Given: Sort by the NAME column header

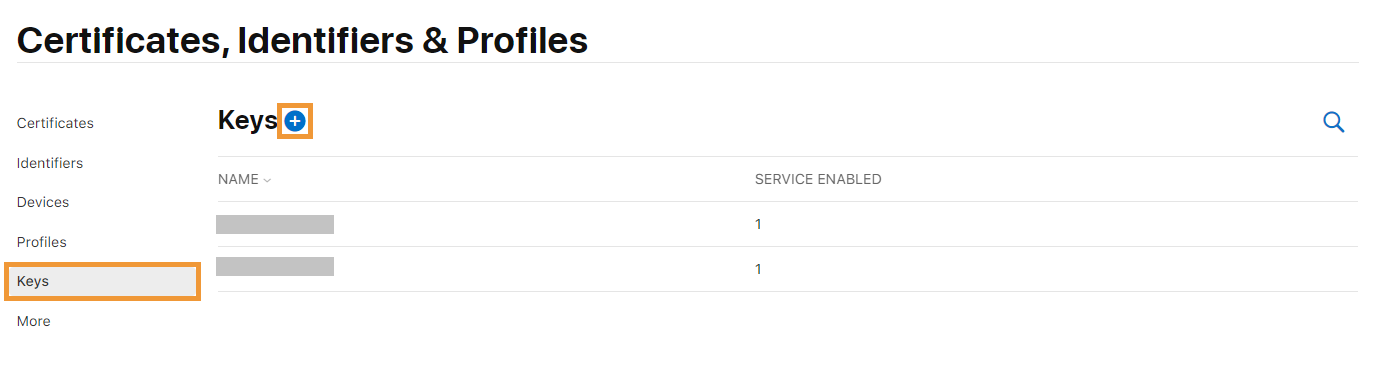Looking at the screenshot, I should point(238,180).
